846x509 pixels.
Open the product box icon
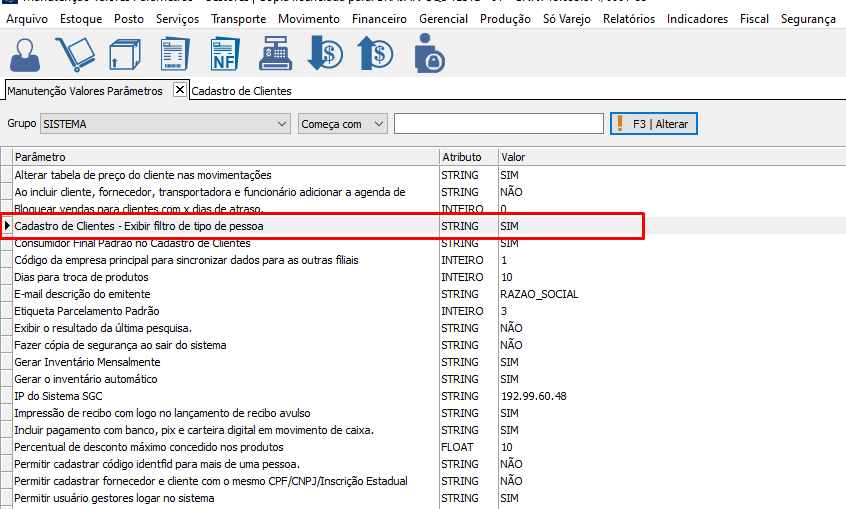click(x=126, y=54)
